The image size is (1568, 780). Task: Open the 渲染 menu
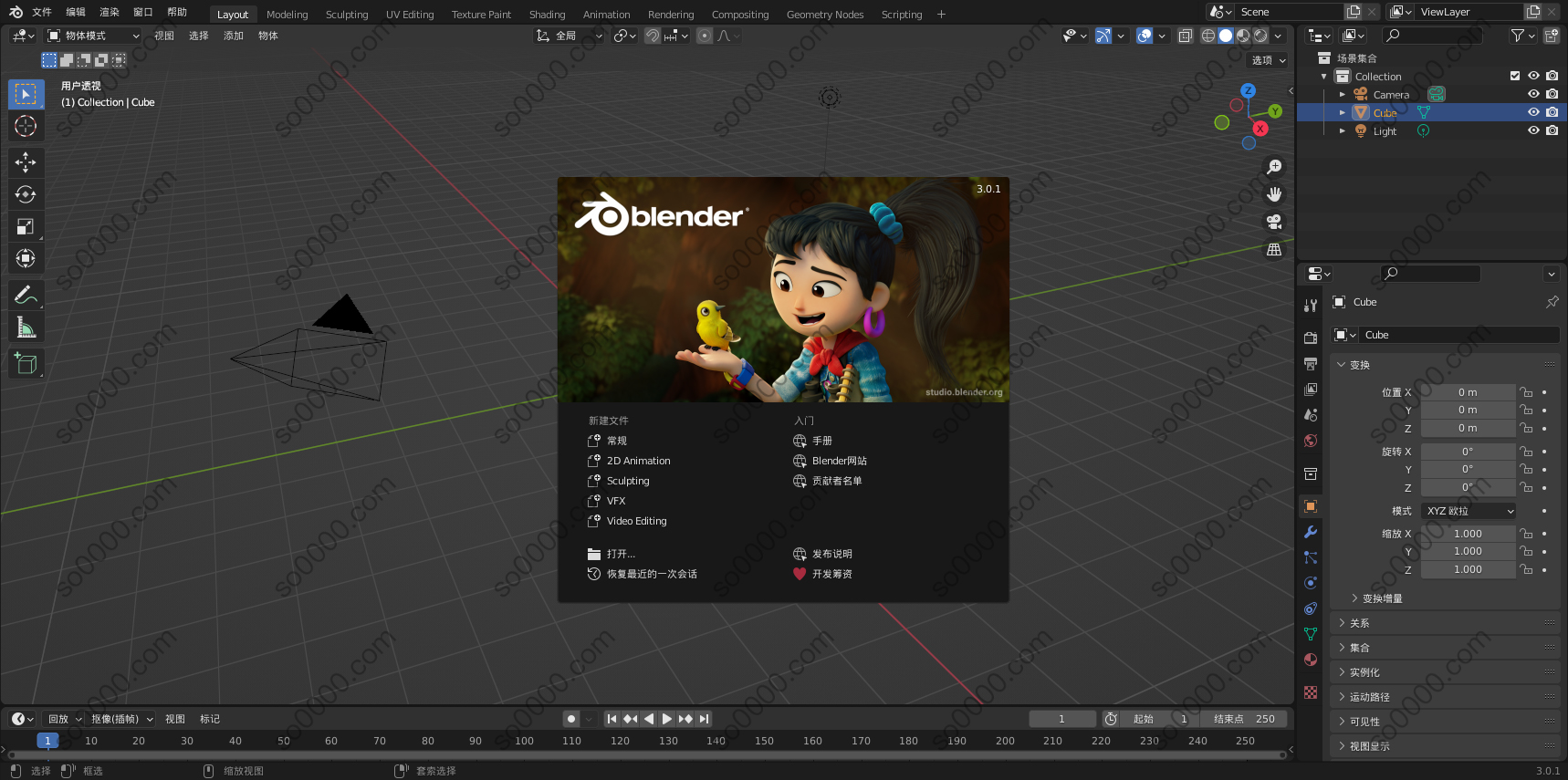(110, 12)
